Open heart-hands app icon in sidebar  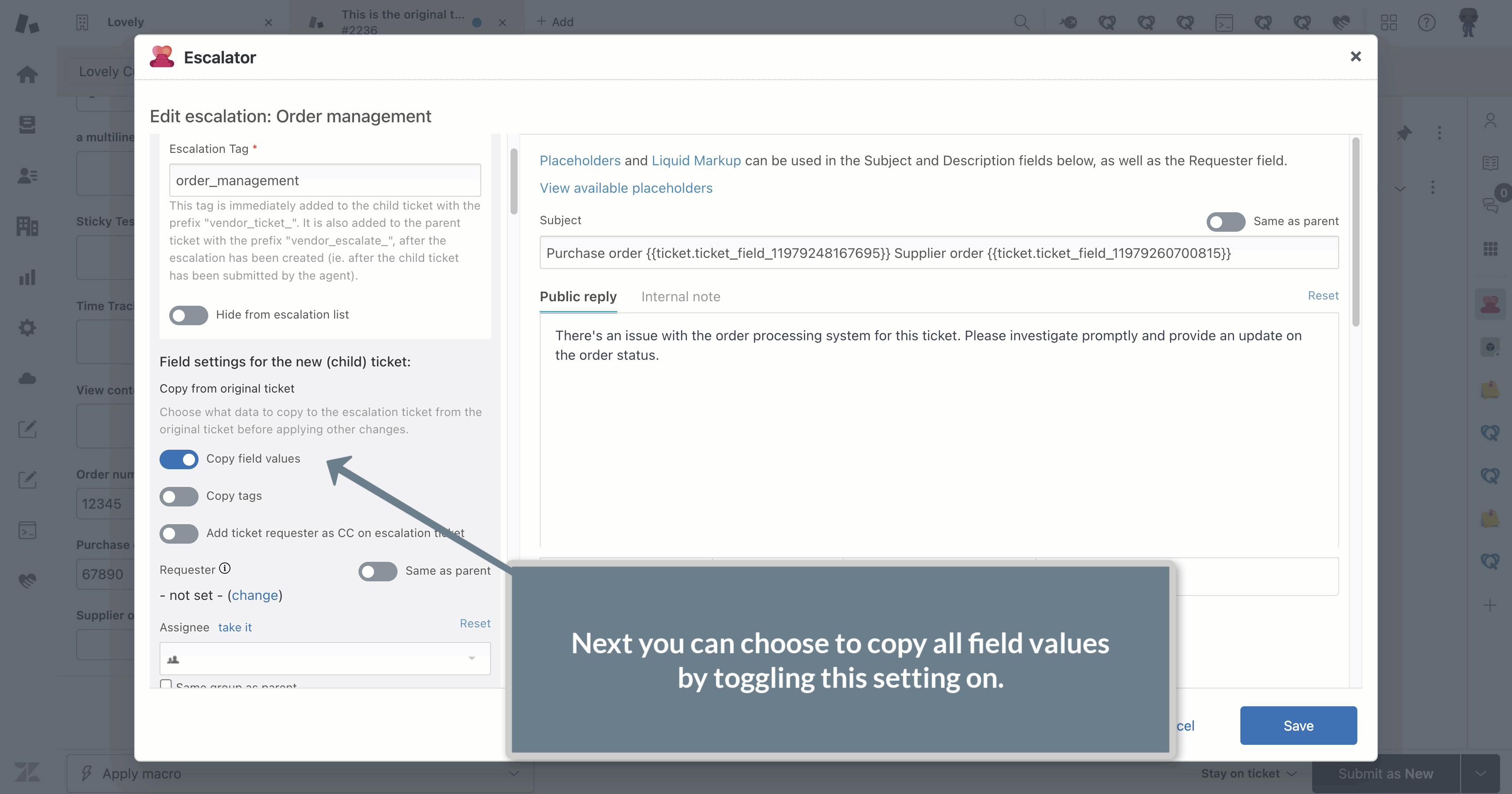point(27,581)
